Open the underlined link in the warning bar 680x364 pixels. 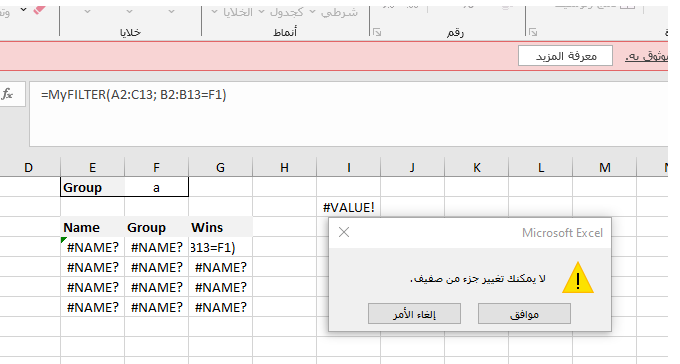tap(646, 56)
